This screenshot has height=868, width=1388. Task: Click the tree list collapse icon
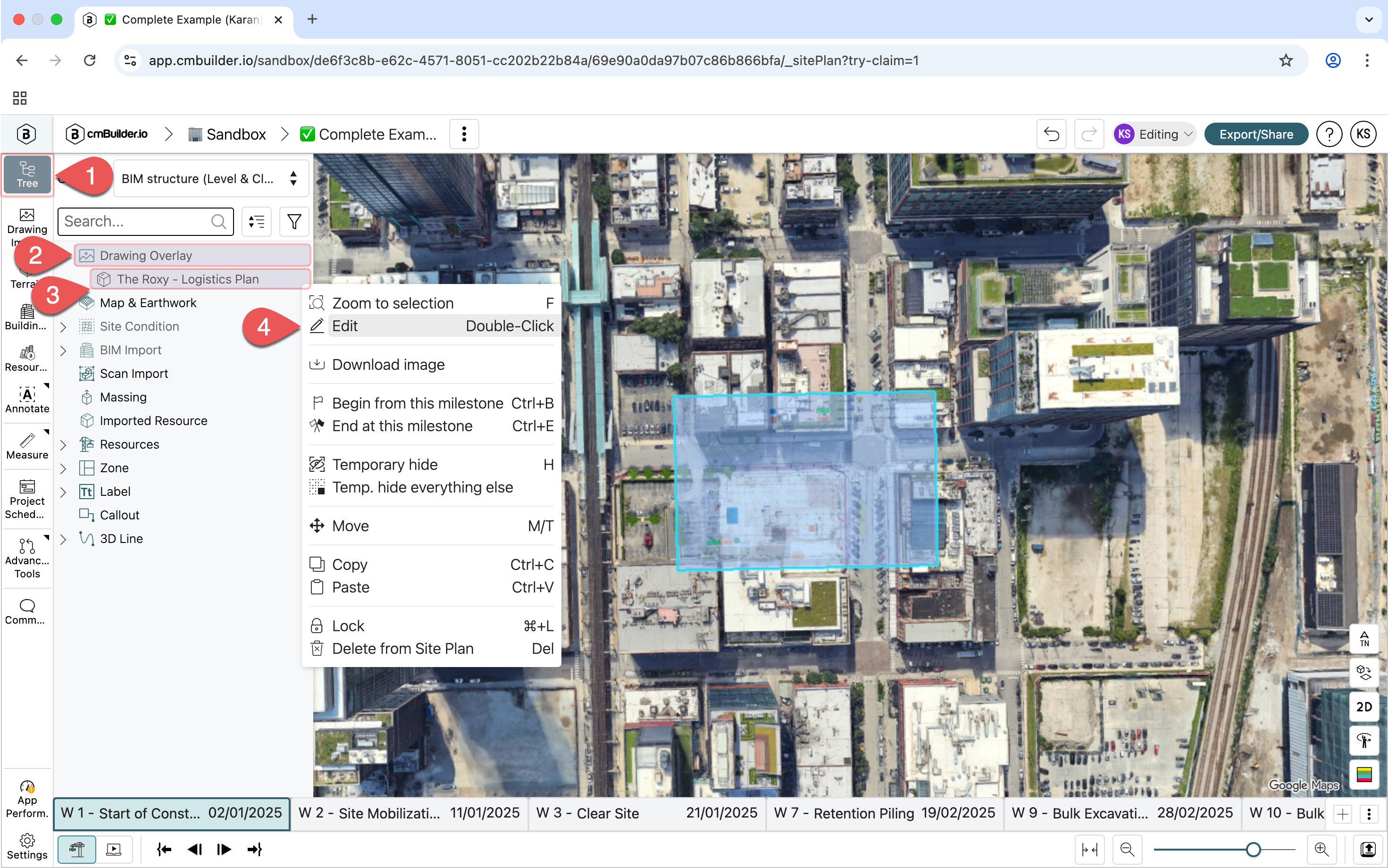point(257,222)
